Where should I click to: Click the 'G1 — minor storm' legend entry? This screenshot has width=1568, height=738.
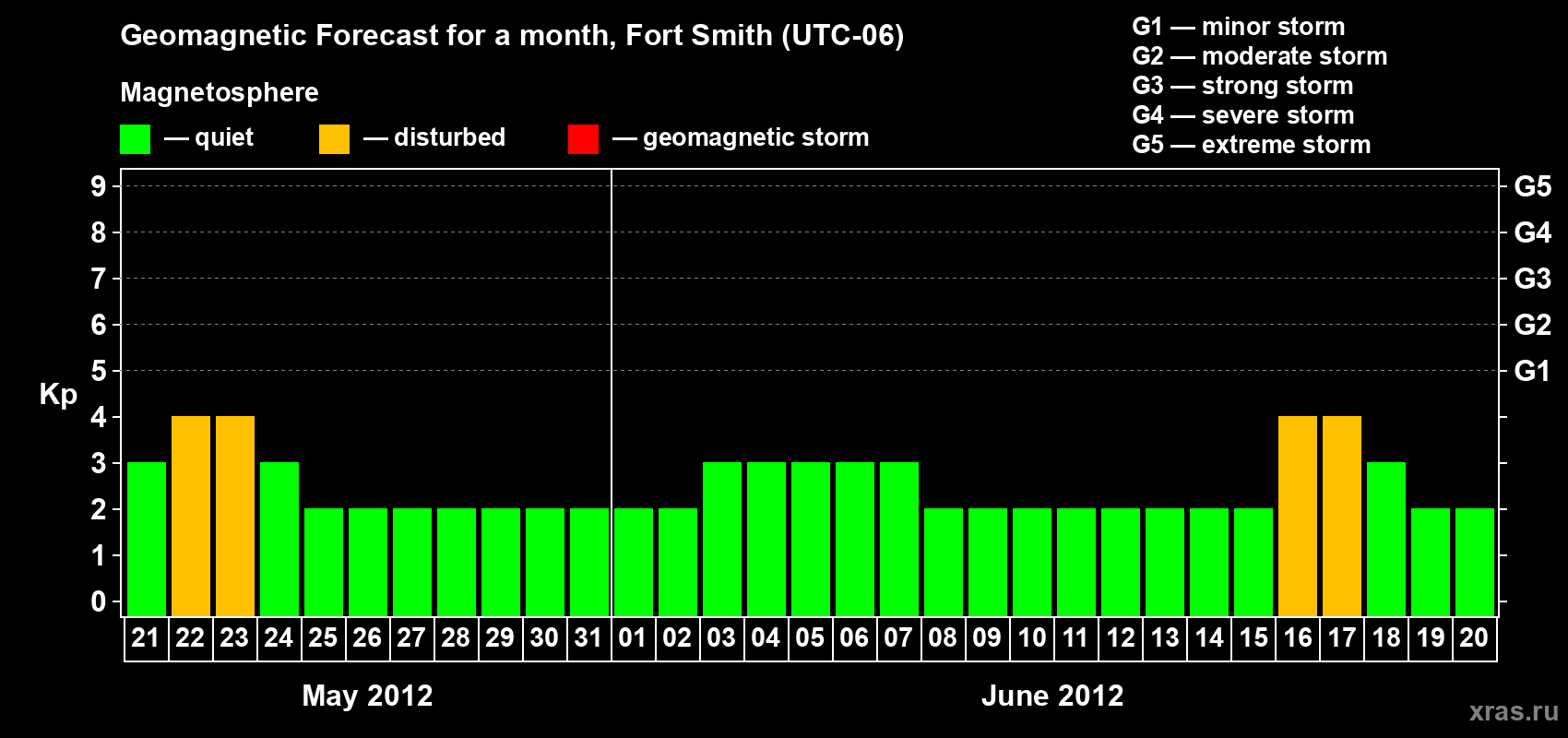(x=1239, y=27)
